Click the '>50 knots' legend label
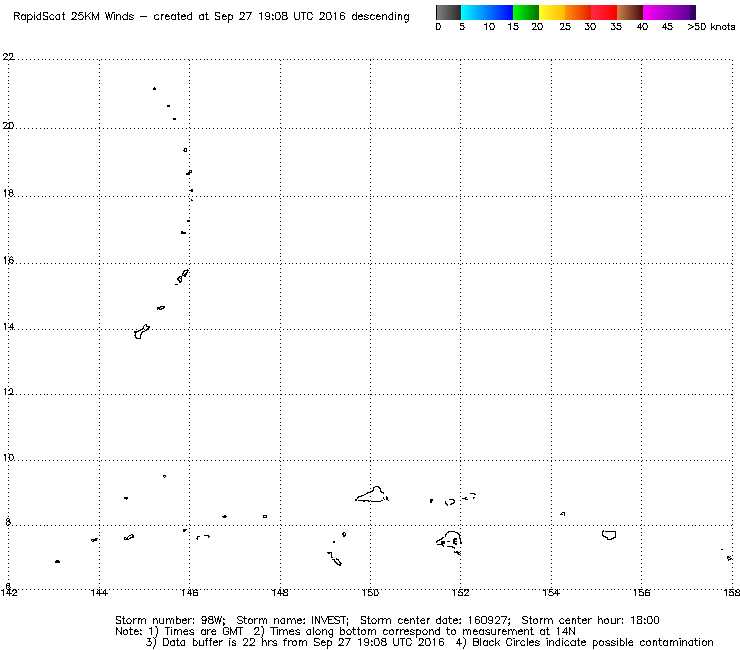Screen dimensions: 740x650 [x=711, y=27]
